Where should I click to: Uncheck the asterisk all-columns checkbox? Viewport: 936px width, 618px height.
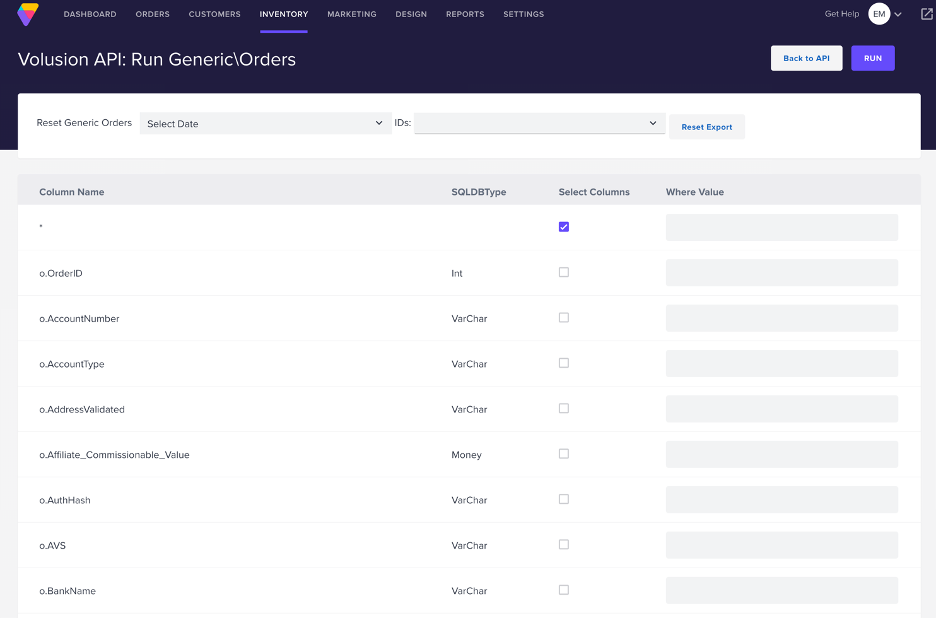564,227
